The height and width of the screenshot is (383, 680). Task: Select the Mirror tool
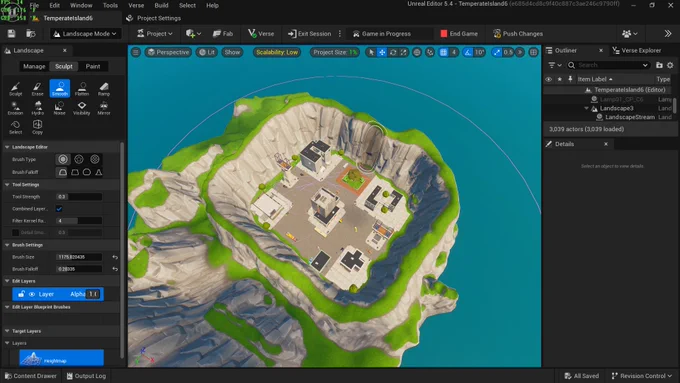pos(104,108)
